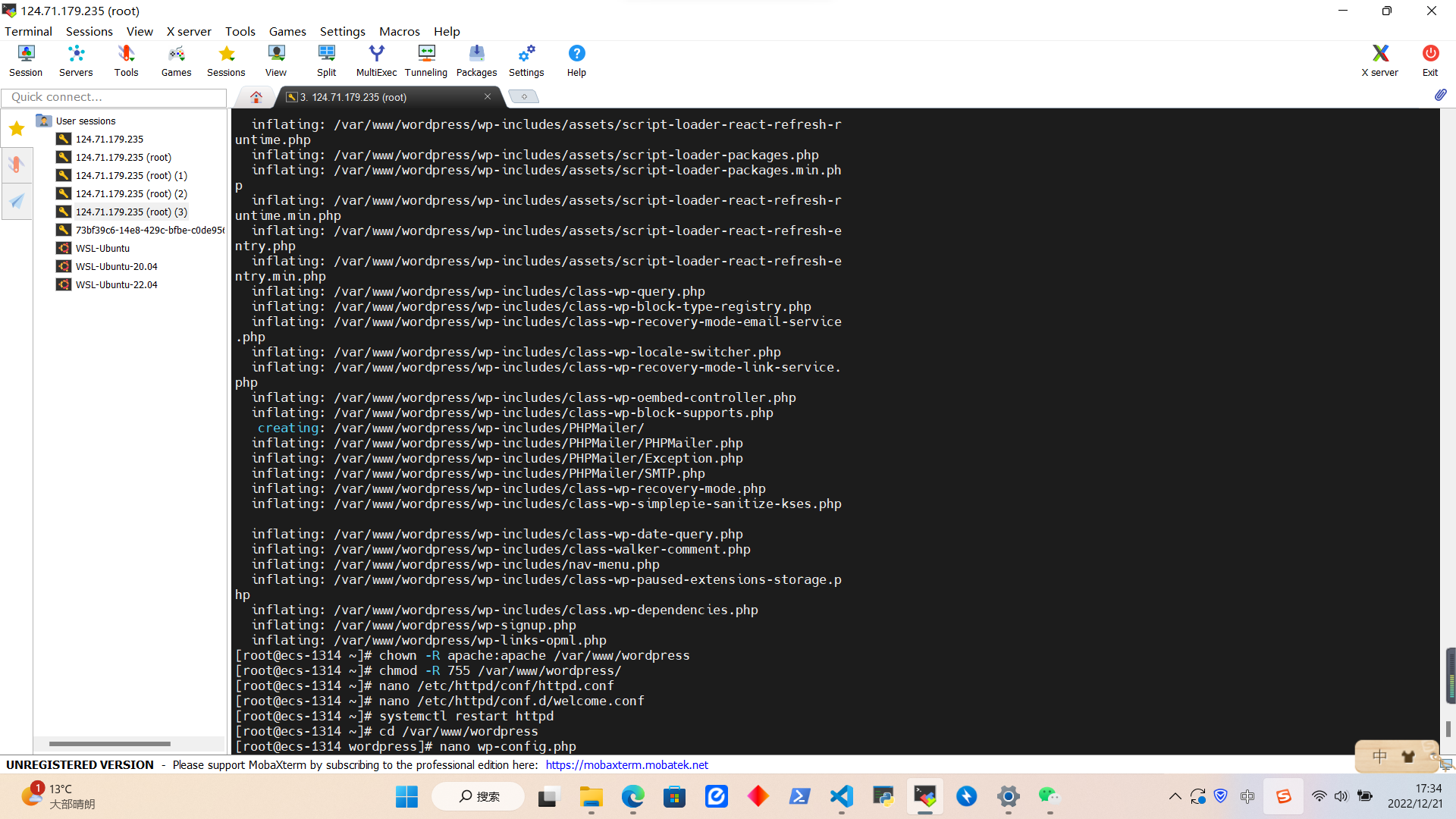Open the mobaxterm.mobatek.net link
This screenshot has width=1456, height=819.
626,764
